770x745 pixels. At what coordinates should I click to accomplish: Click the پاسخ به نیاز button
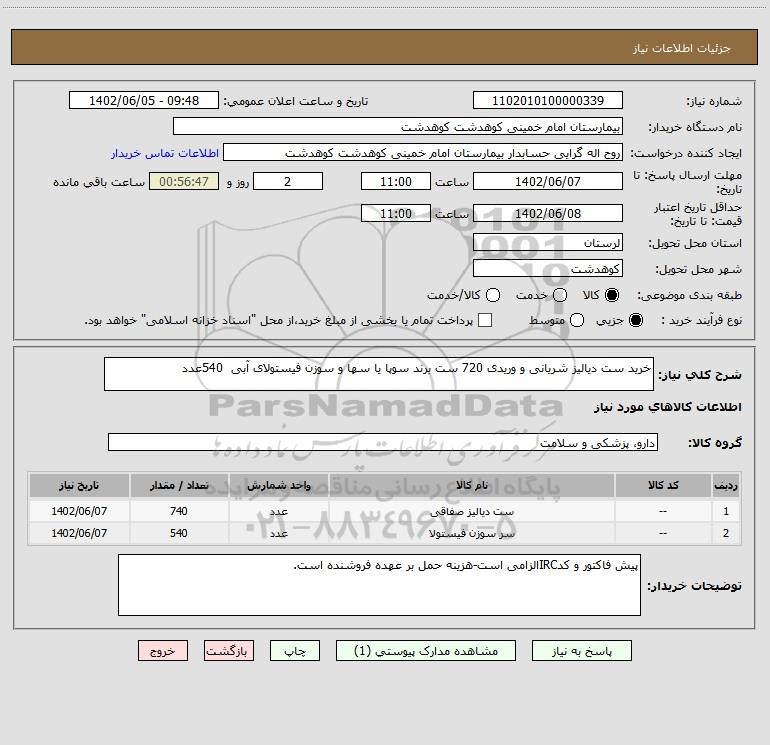[x=581, y=651]
